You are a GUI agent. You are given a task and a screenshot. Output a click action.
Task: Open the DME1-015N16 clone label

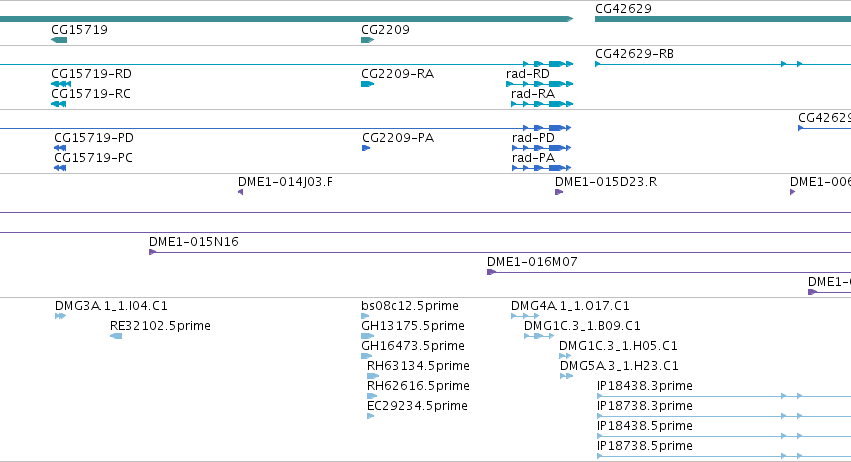click(194, 242)
